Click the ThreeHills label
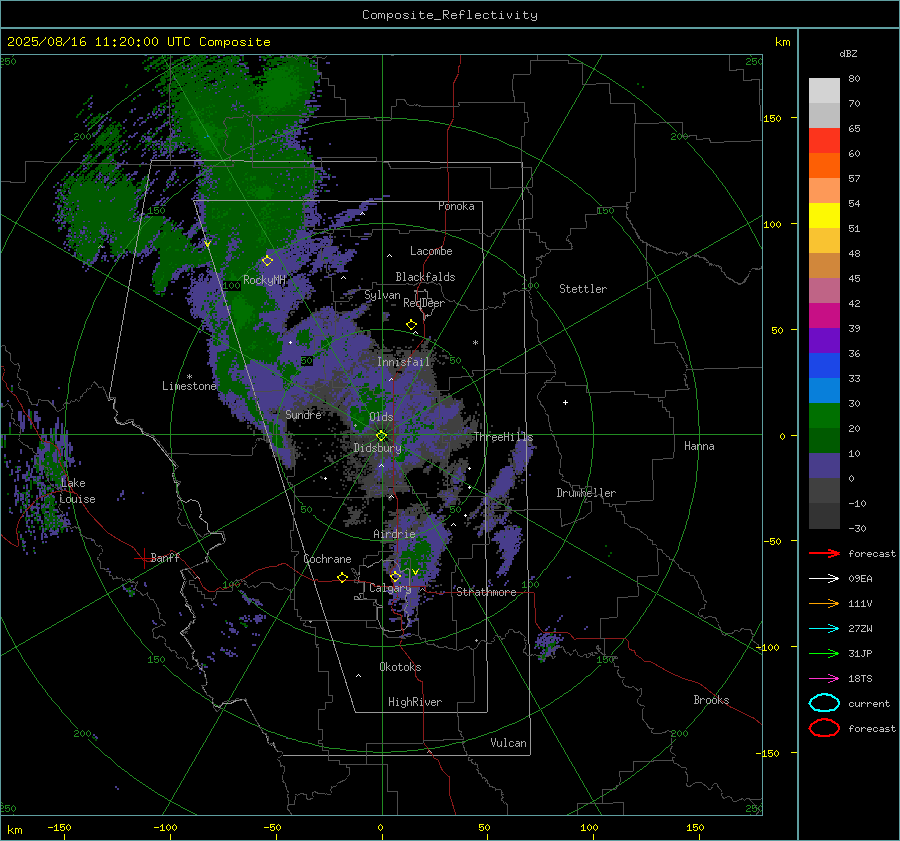Image resolution: width=900 pixels, height=841 pixels. (x=503, y=437)
